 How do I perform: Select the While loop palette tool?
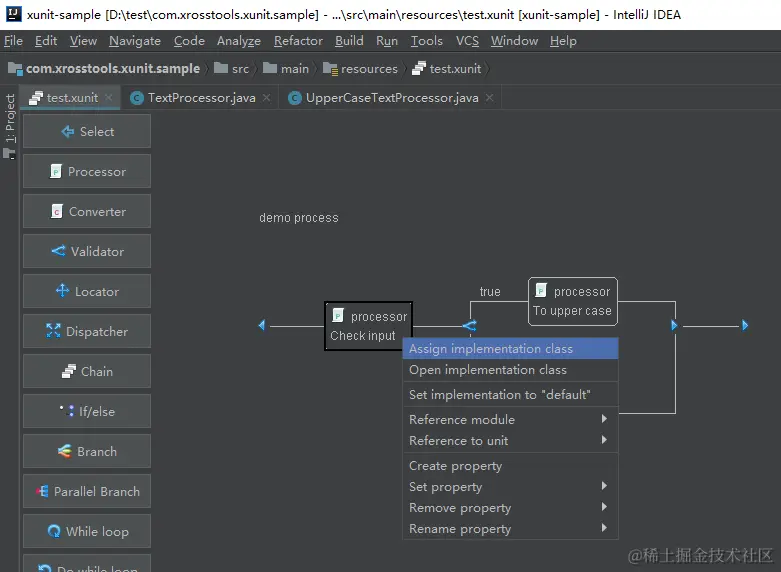[x=87, y=531]
